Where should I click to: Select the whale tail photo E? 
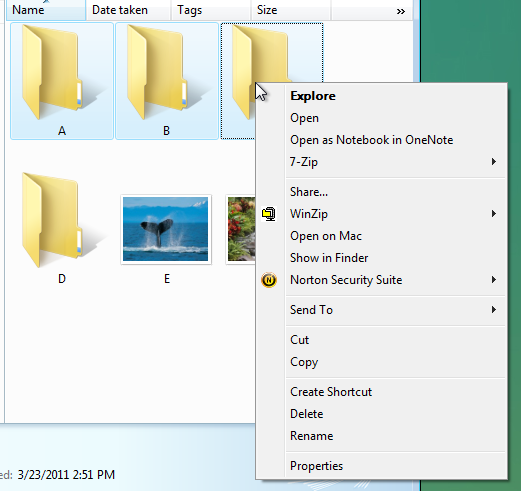click(166, 229)
